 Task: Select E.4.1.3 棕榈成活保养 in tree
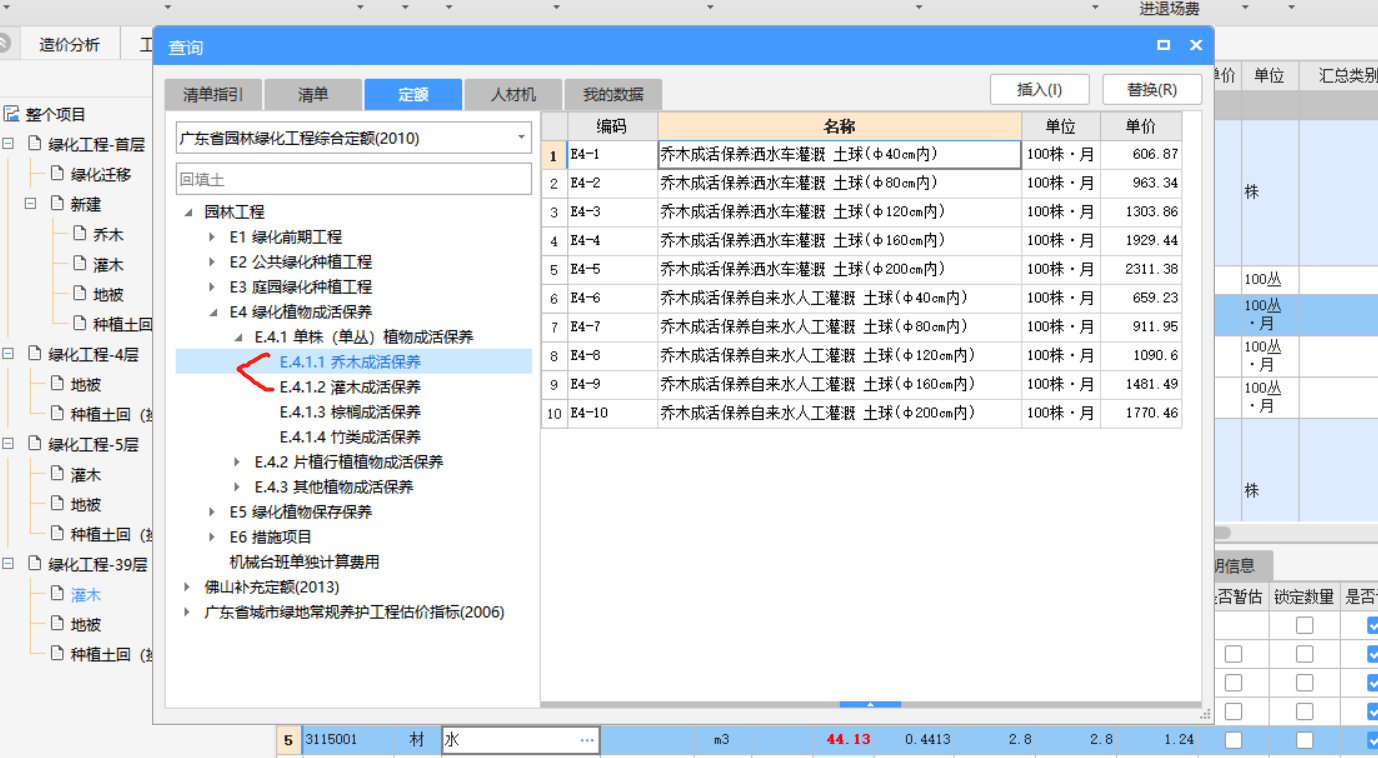point(350,412)
